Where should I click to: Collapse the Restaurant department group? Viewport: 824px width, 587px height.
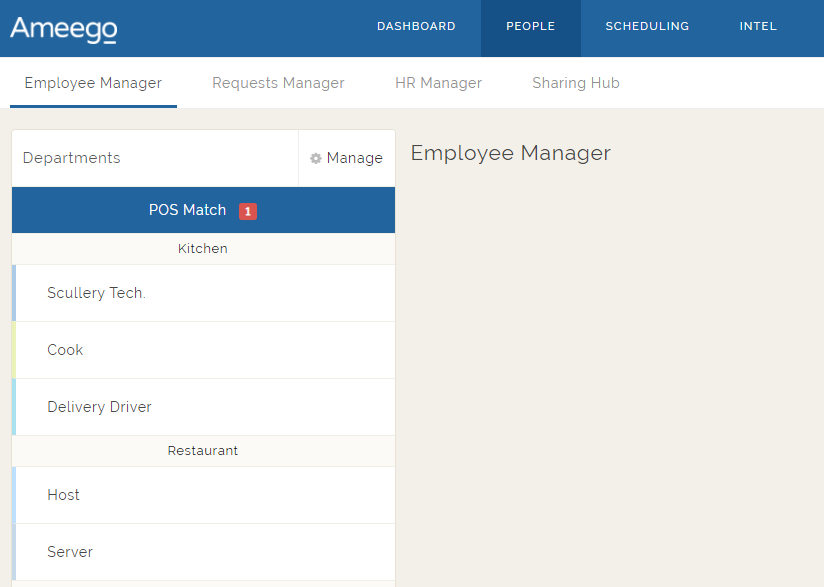coord(203,451)
